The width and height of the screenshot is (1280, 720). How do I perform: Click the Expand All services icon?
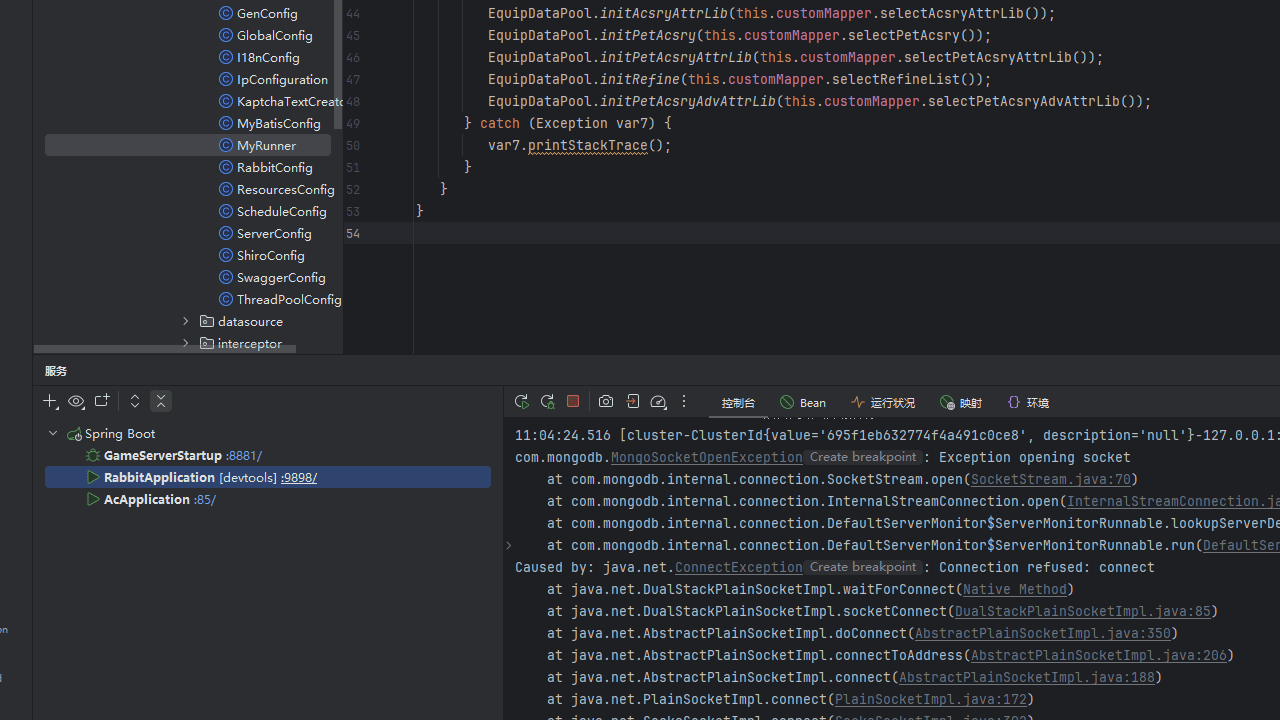(135, 401)
